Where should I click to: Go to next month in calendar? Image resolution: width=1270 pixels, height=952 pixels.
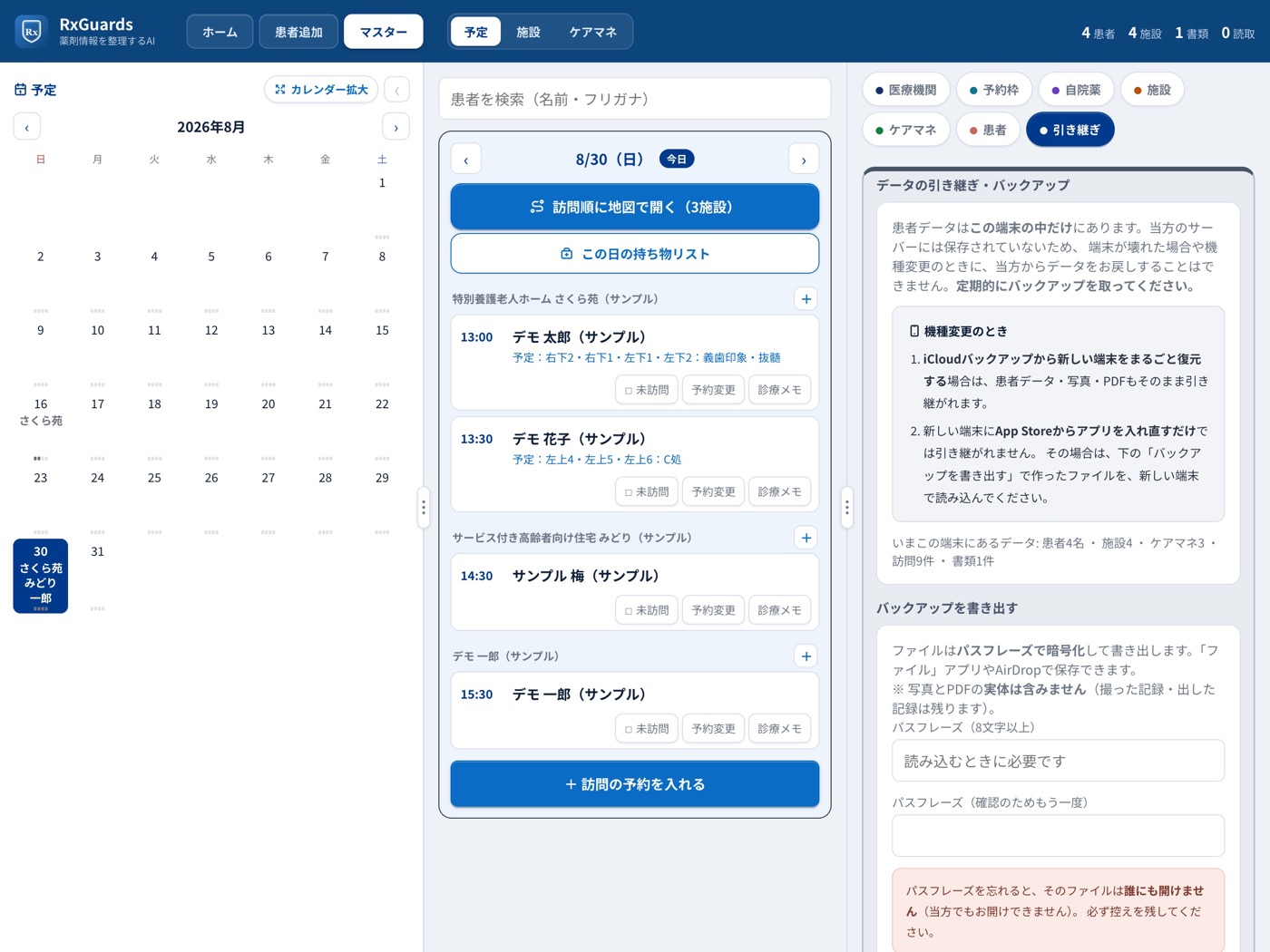[396, 127]
